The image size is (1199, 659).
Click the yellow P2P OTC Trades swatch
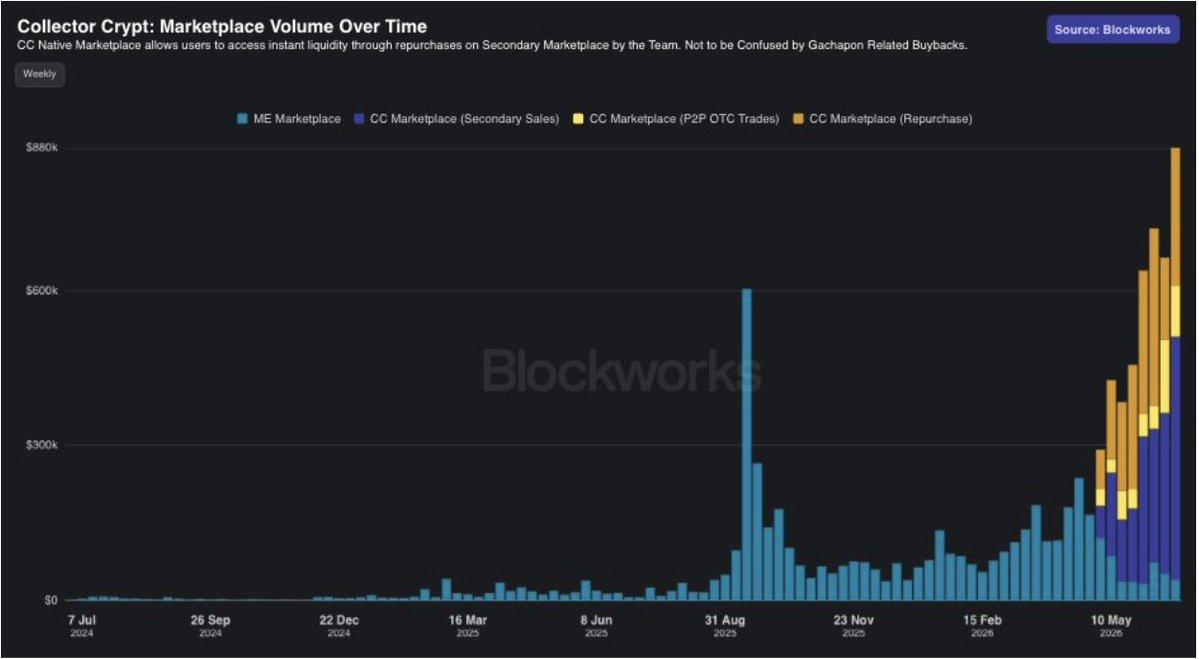(x=578, y=119)
